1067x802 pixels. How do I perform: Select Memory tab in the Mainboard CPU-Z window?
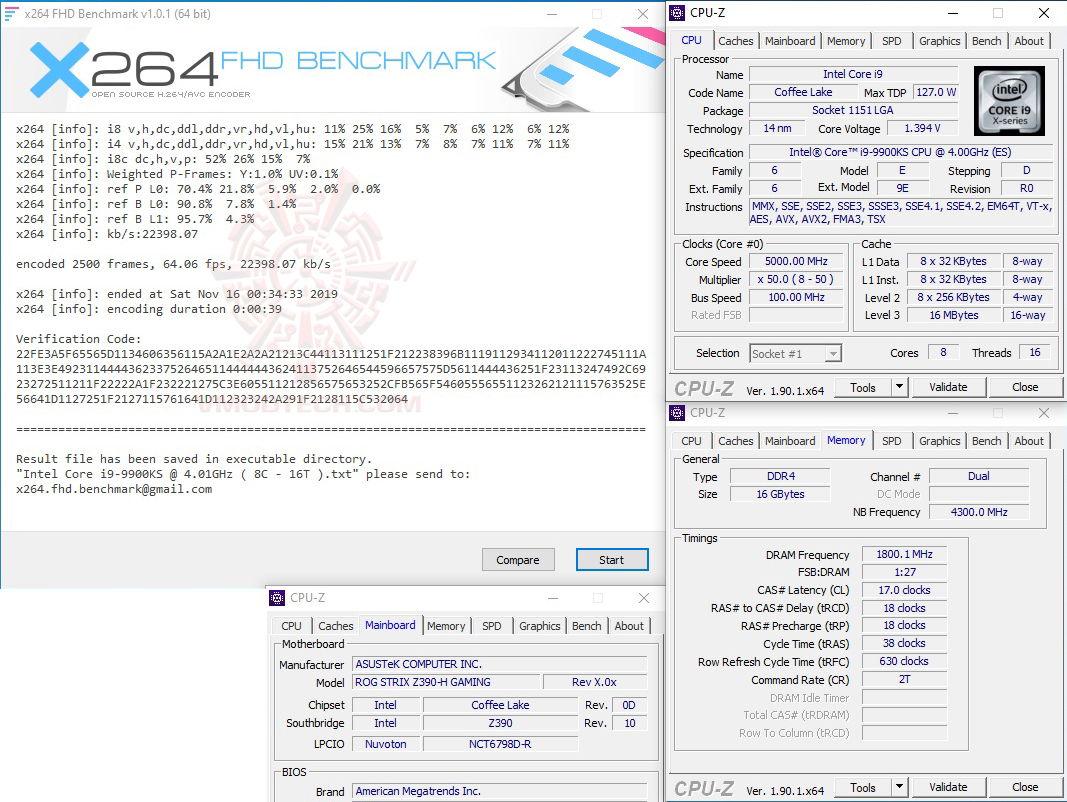click(446, 626)
